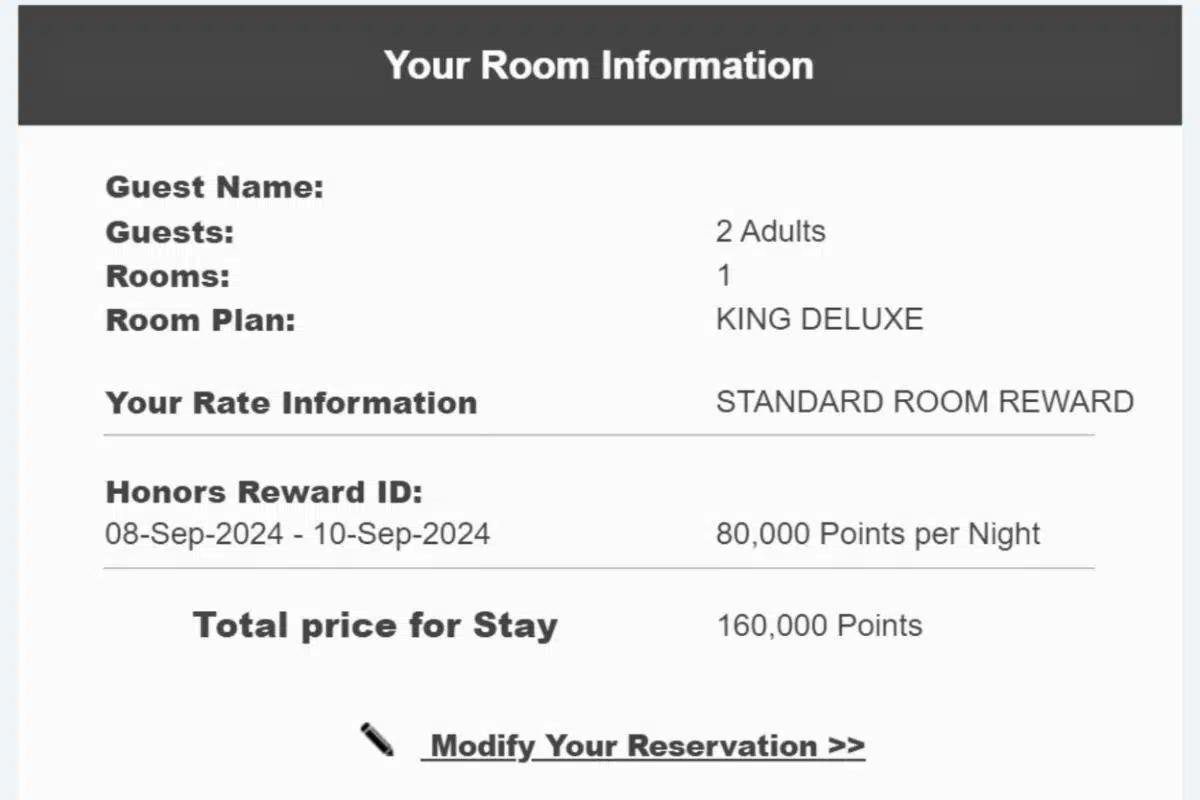Click the pencil edit icon
1200x800 pixels.
377,741
